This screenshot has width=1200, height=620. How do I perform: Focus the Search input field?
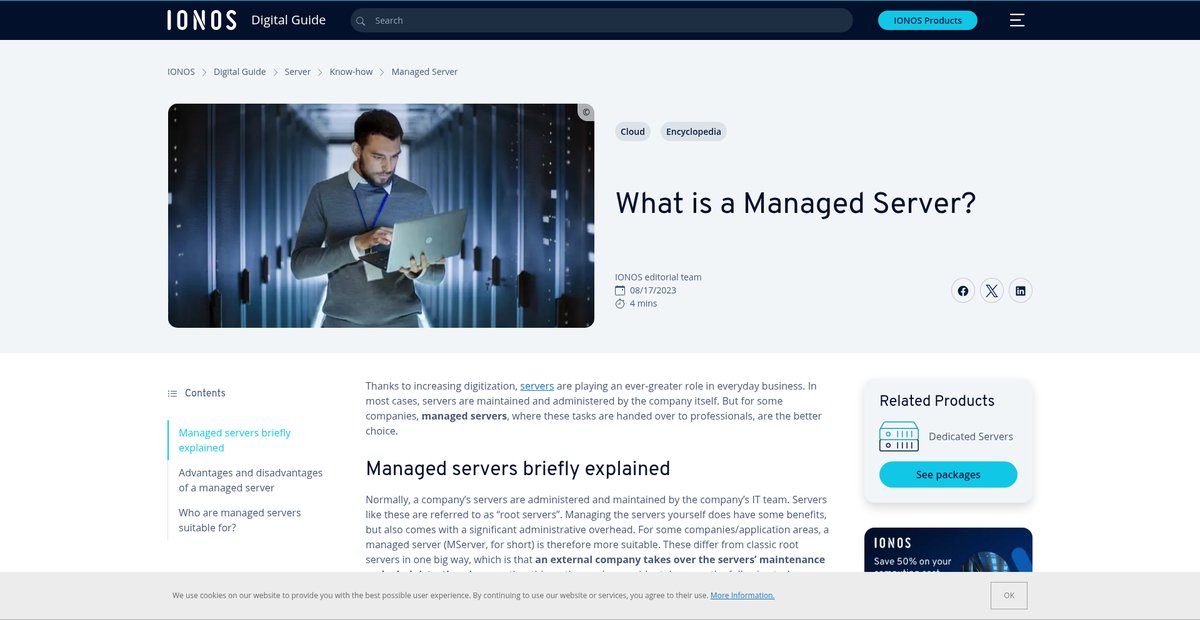point(601,20)
